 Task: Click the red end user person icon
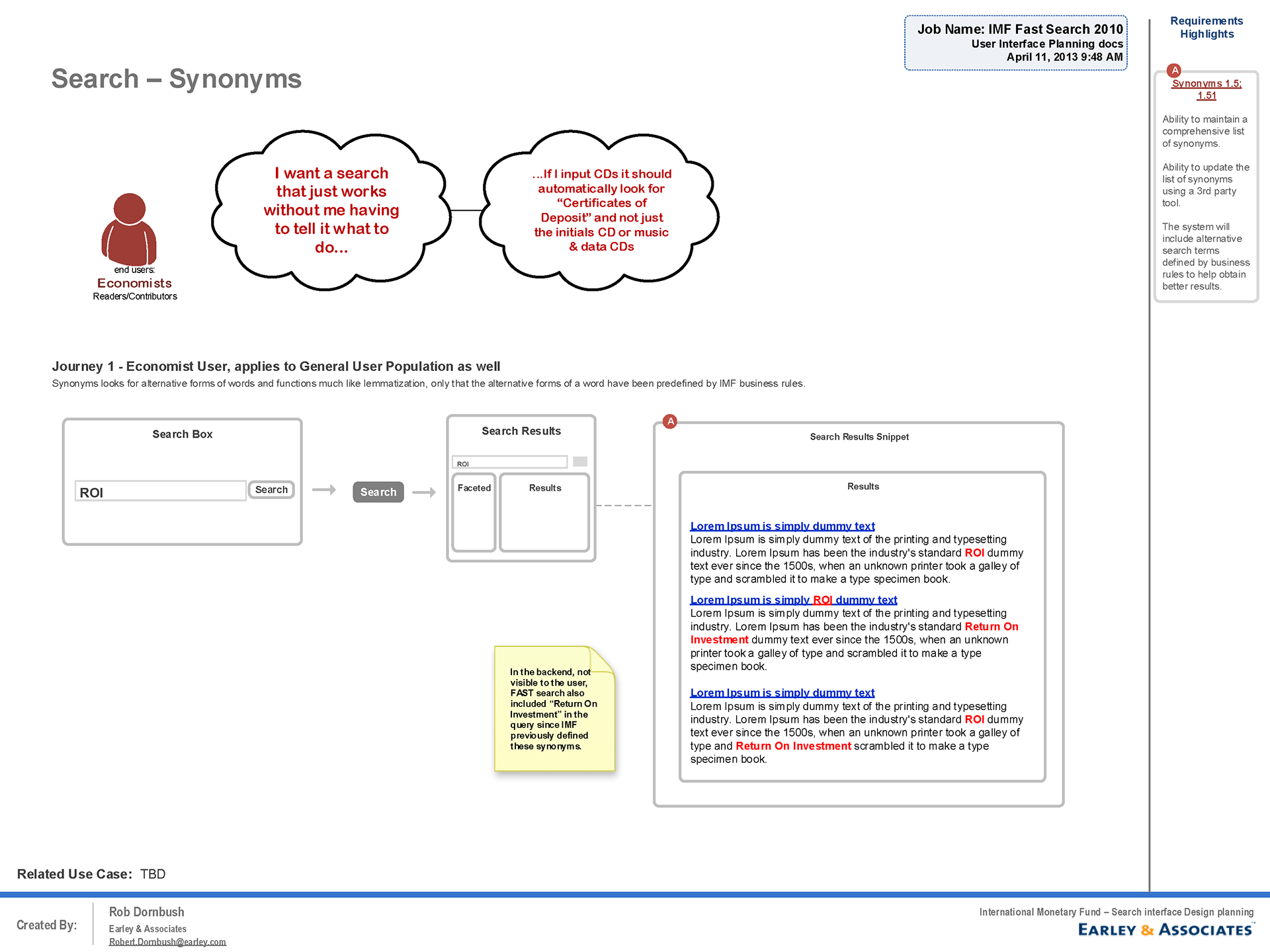(130, 229)
